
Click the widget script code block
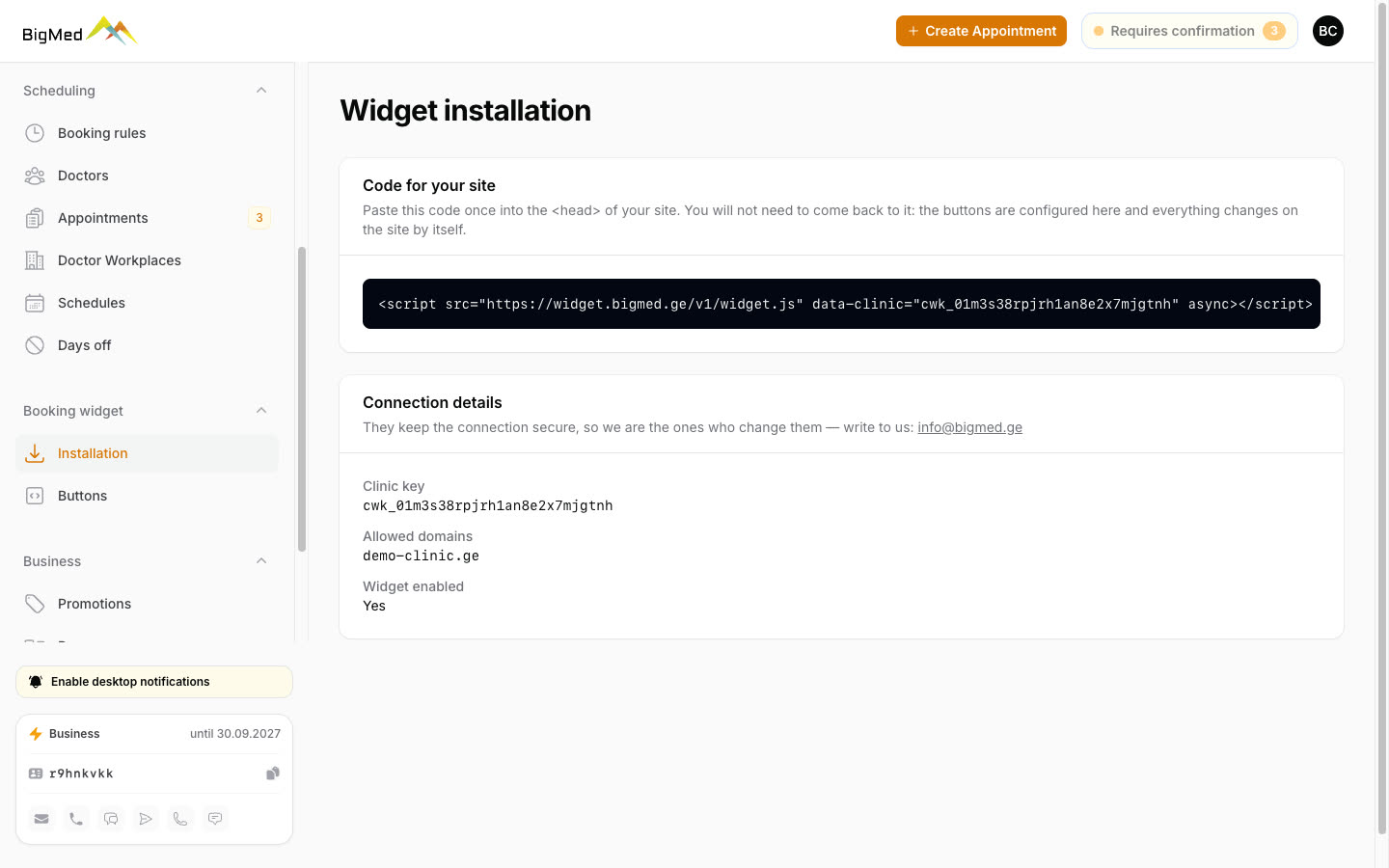tap(841, 304)
